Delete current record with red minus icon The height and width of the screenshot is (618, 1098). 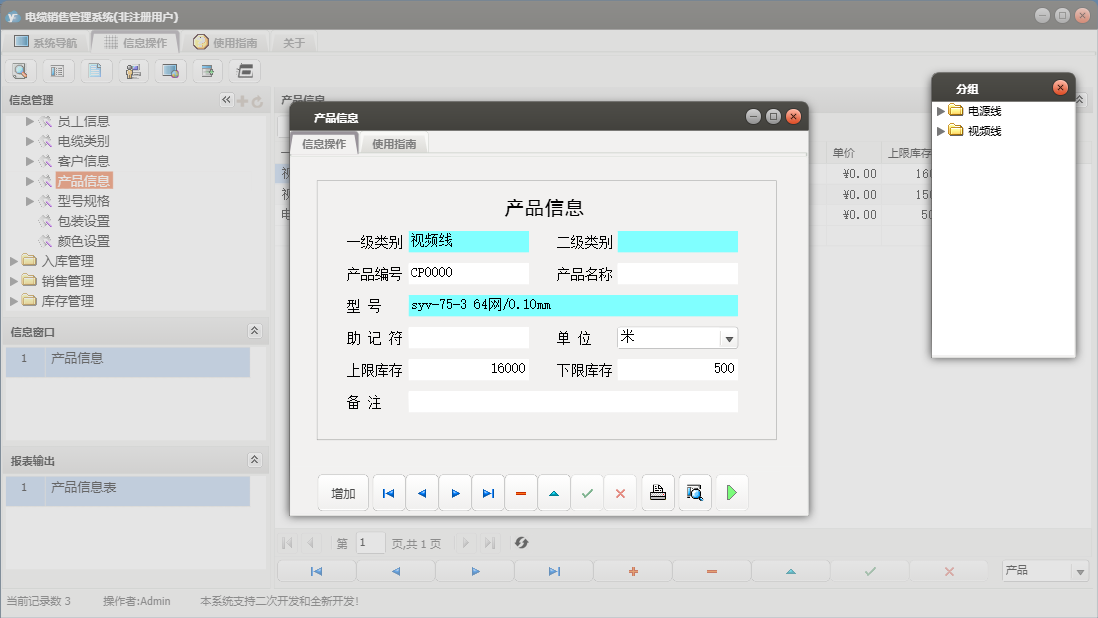(x=521, y=492)
